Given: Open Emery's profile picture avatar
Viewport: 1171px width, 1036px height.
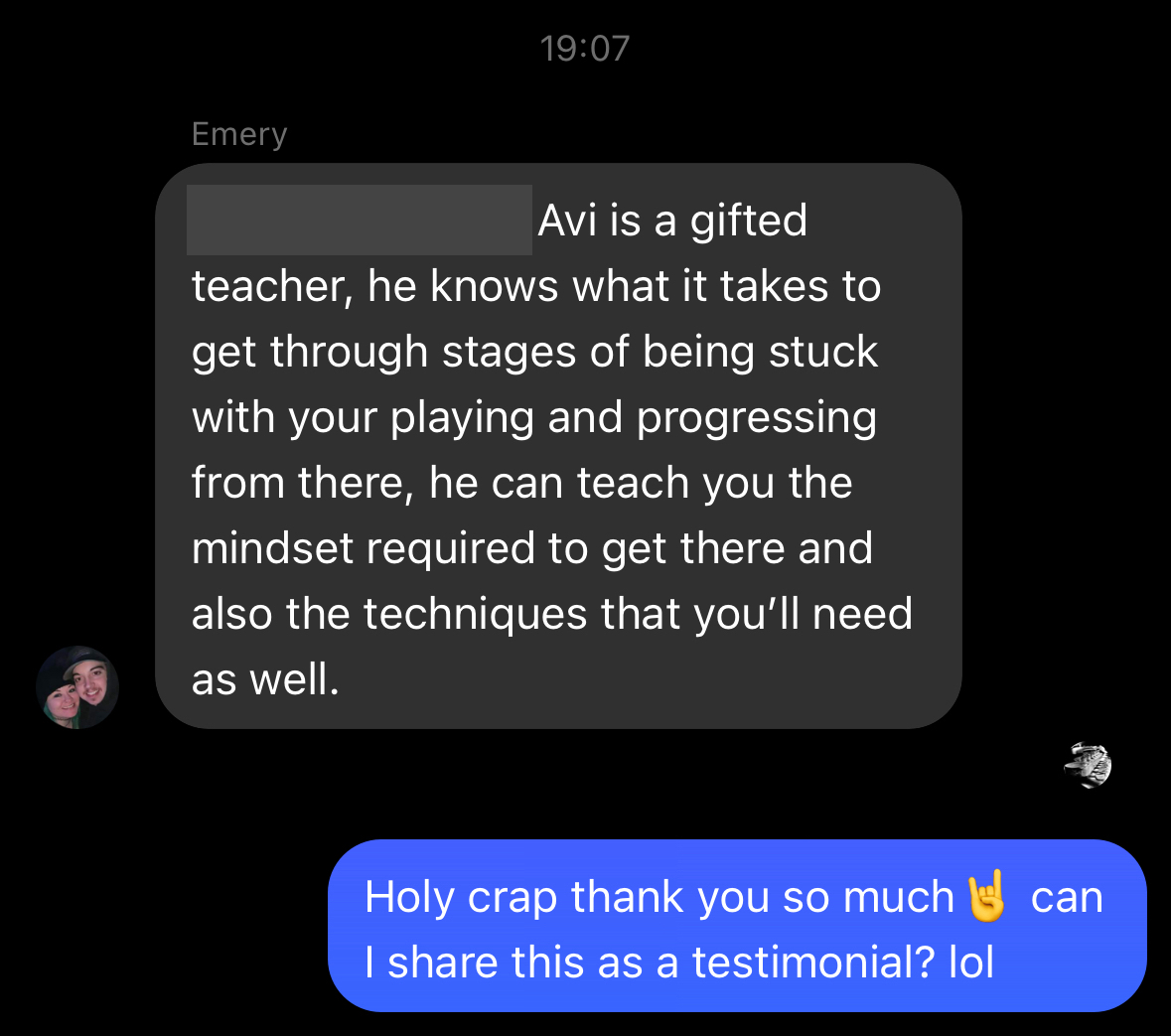Looking at the screenshot, I should point(77,687).
